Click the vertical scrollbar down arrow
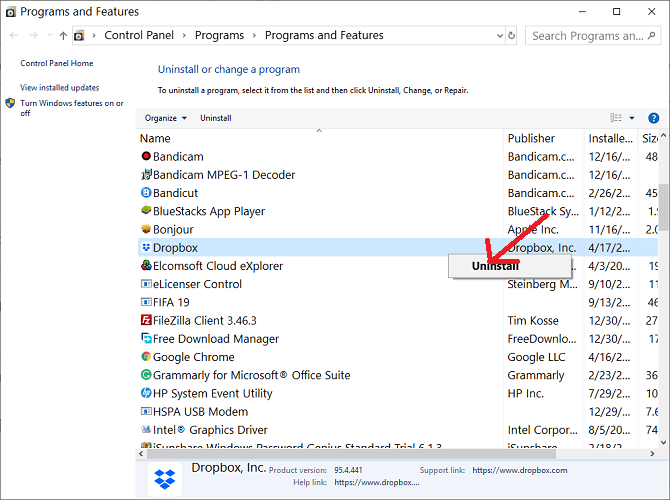Screen dimensions: 670x500 663,443
